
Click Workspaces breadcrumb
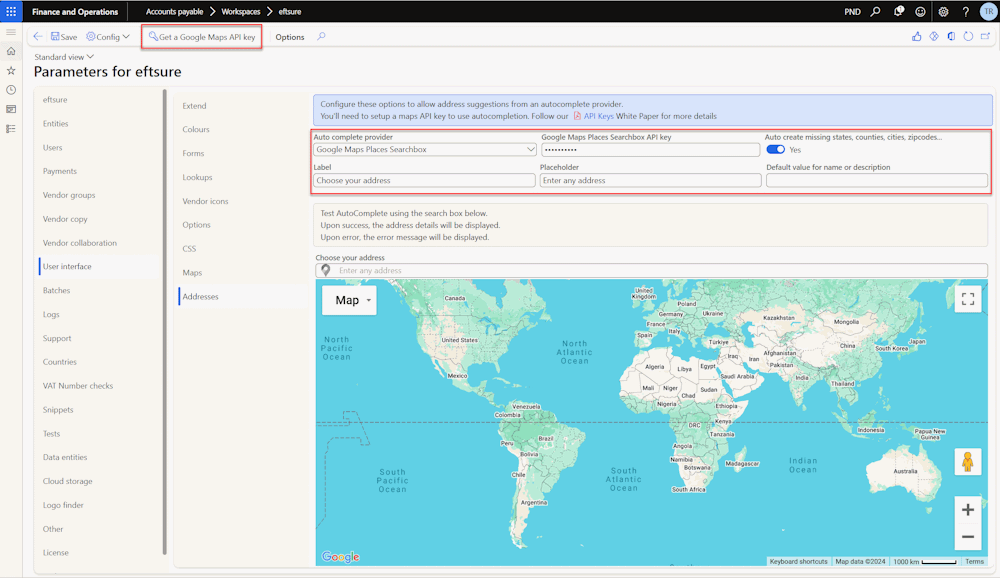tap(240, 11)
